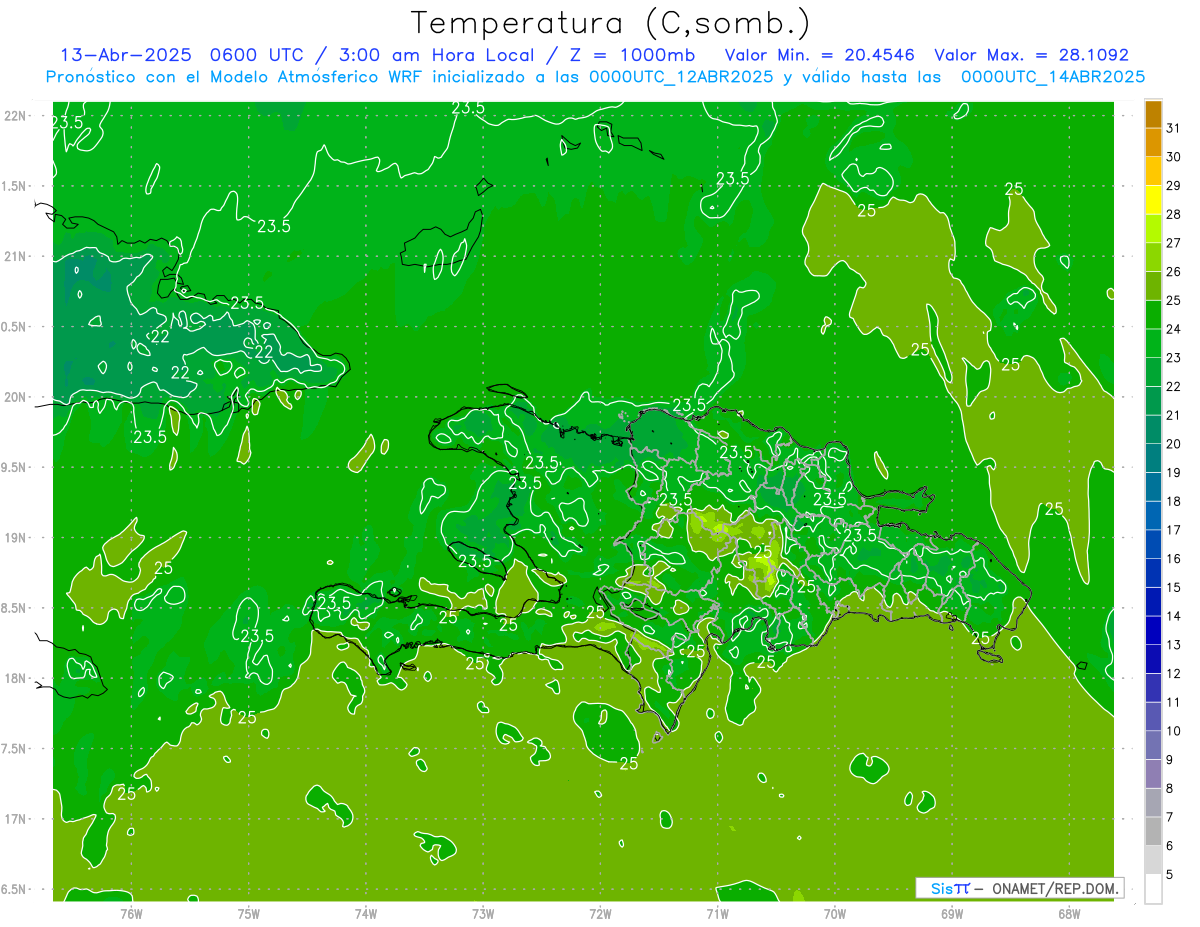Click the '21N' latitude axis label
The width and height of the screenshot is (1200, 927).
[15, 256]
